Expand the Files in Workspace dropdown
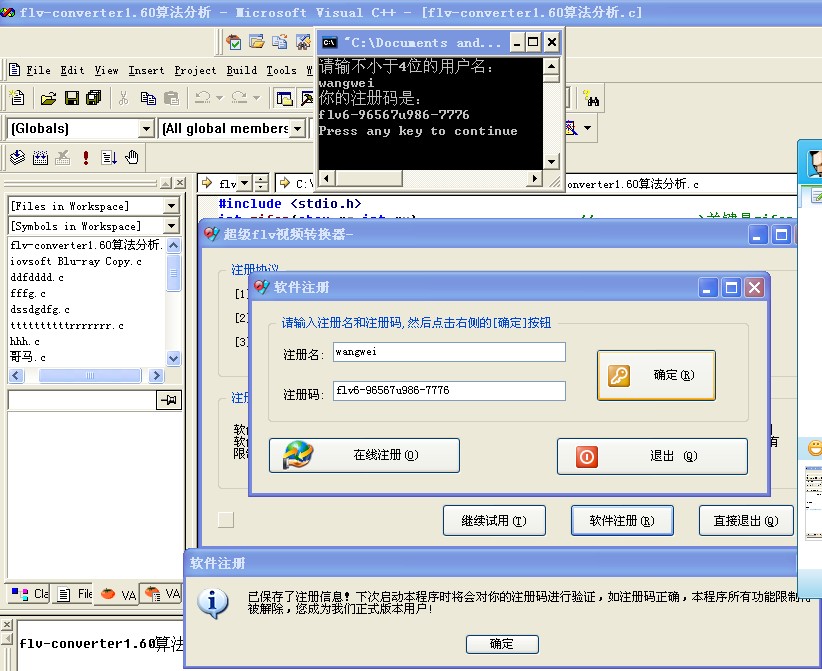 171,206
